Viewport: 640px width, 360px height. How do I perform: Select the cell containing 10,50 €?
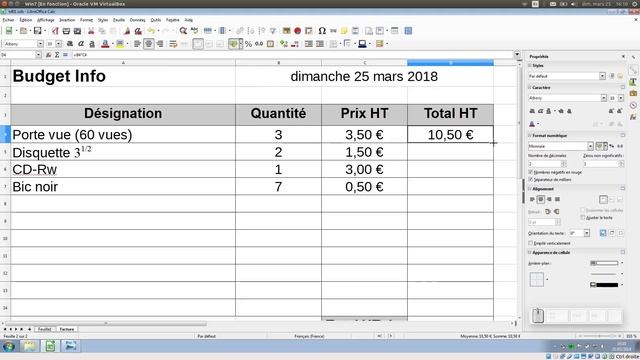point(450,134)
